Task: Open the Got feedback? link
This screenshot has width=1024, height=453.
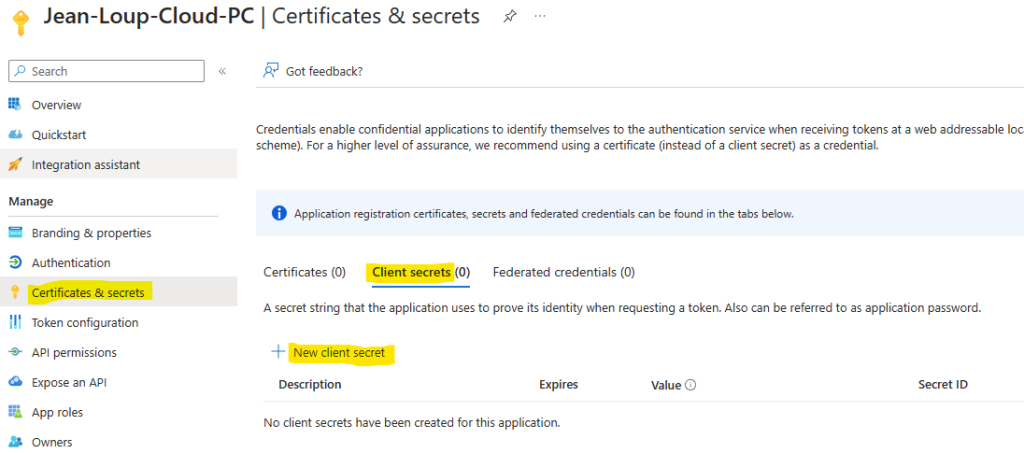Action: (x=324, y=72)
